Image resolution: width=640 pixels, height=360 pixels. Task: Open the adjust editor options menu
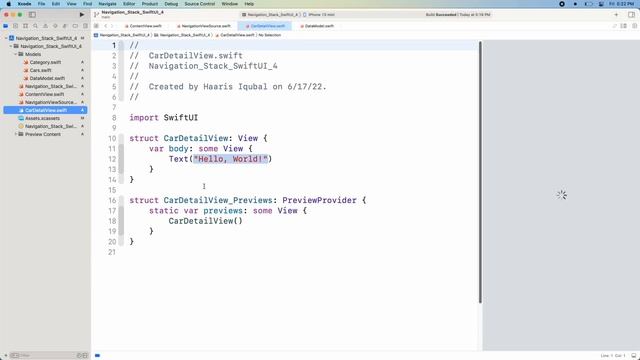tap(624, 26)
